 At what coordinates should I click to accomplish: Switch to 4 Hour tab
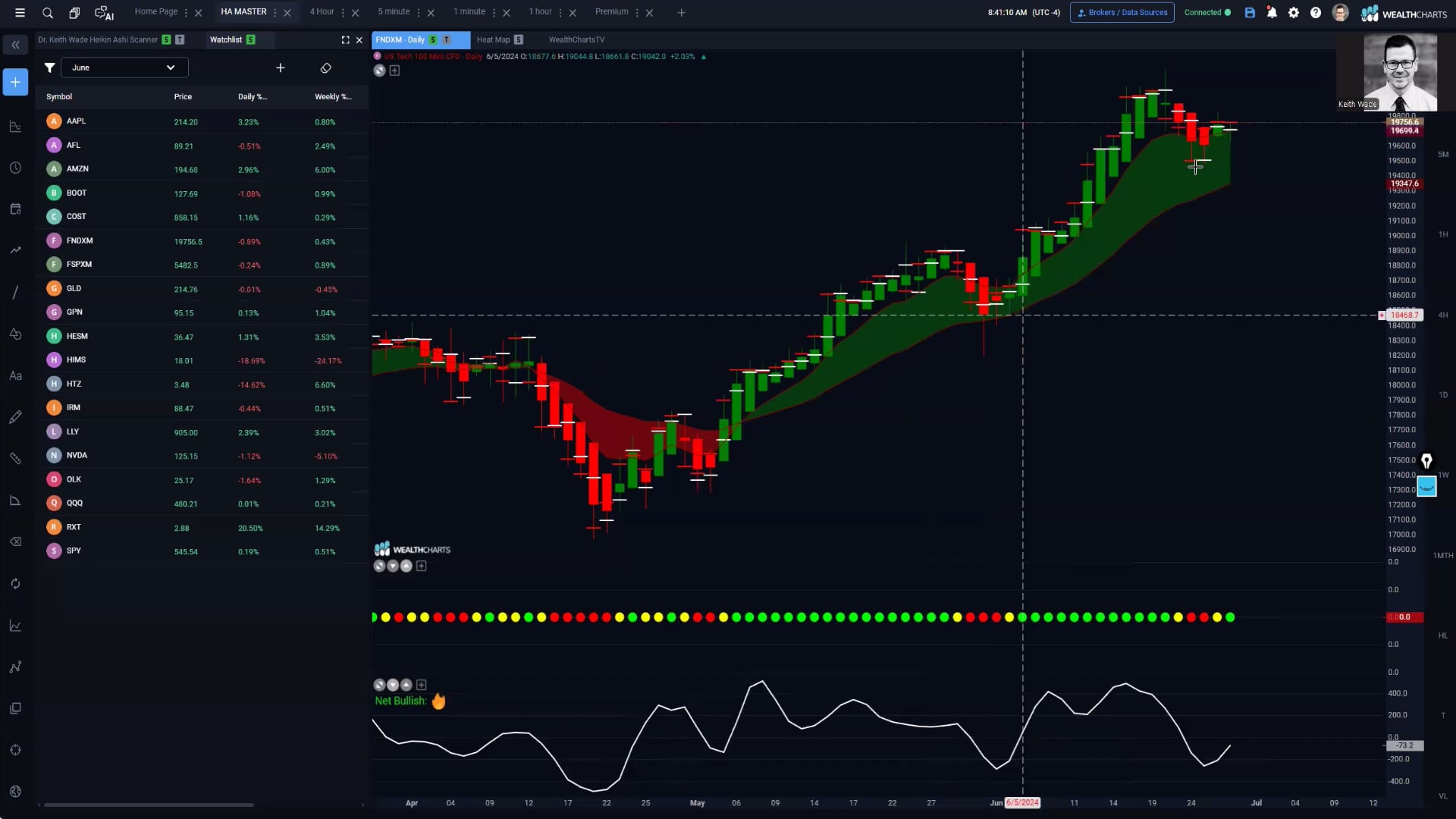[x=322, y=12]
